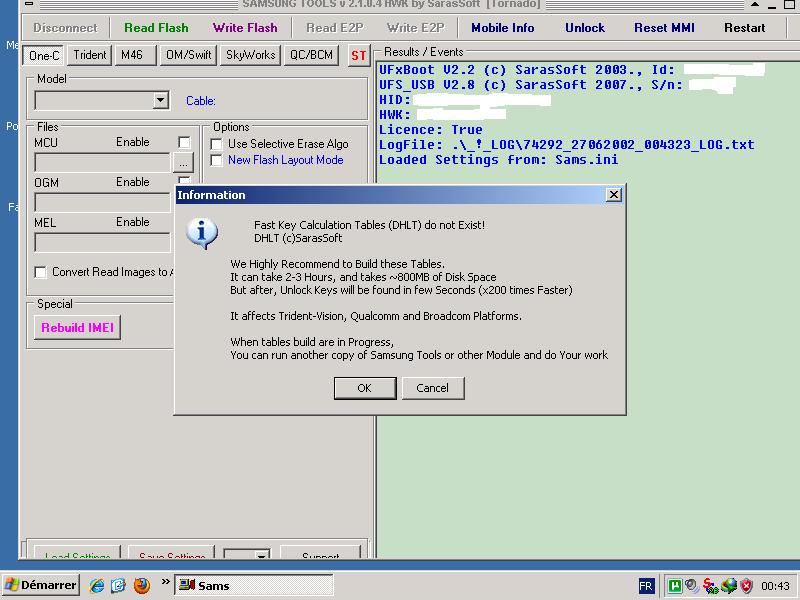800x600 pixels.
Task: Expand the quick launch chevron
Action: (x=165, y=581)
